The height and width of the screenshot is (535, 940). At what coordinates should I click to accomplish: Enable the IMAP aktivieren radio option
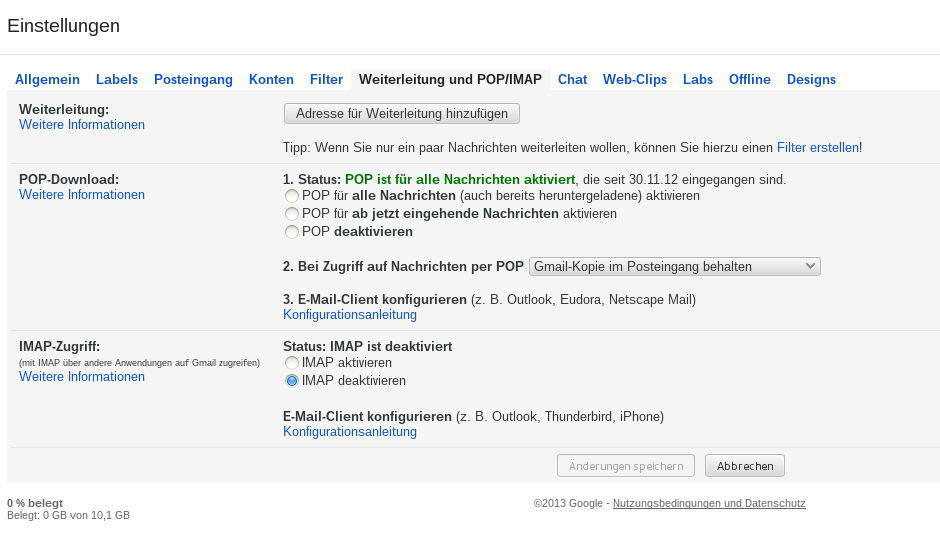click(292, 363)
